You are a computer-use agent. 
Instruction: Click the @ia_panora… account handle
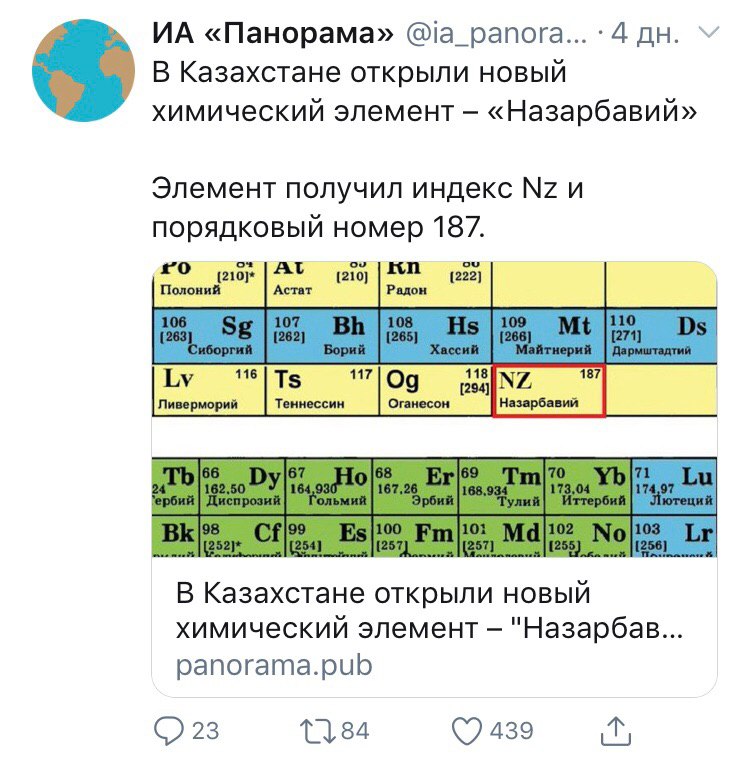pyautogui.click(x=496, y=35)
